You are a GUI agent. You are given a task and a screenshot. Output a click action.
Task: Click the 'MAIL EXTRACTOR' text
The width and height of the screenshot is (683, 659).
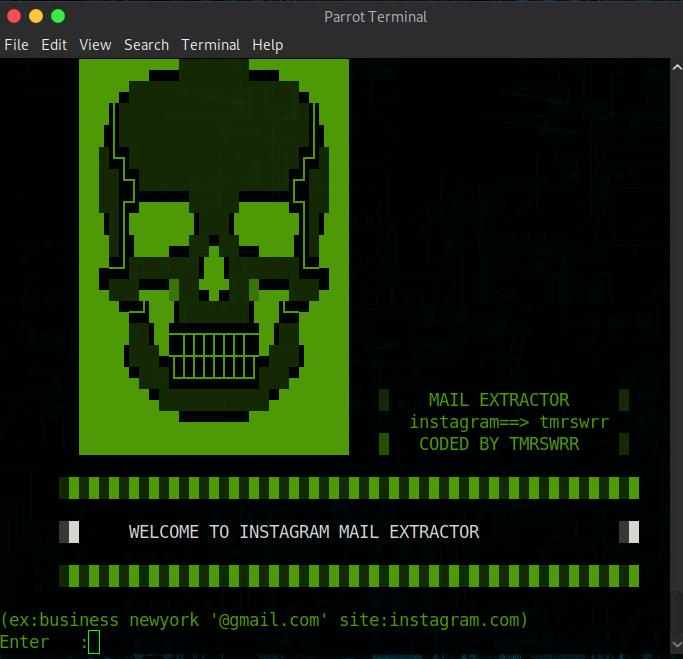[499, 400]
